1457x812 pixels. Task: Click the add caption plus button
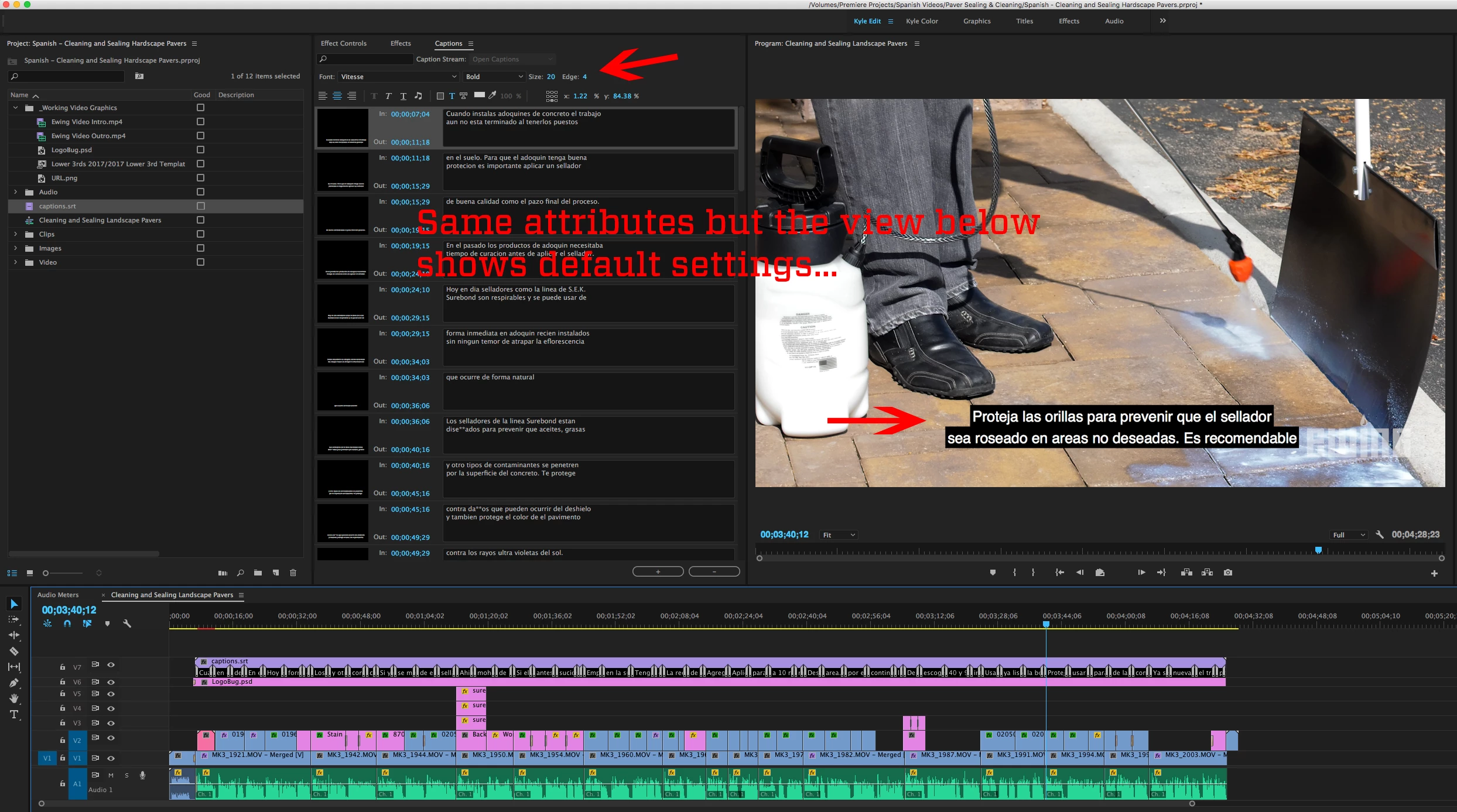658,571
